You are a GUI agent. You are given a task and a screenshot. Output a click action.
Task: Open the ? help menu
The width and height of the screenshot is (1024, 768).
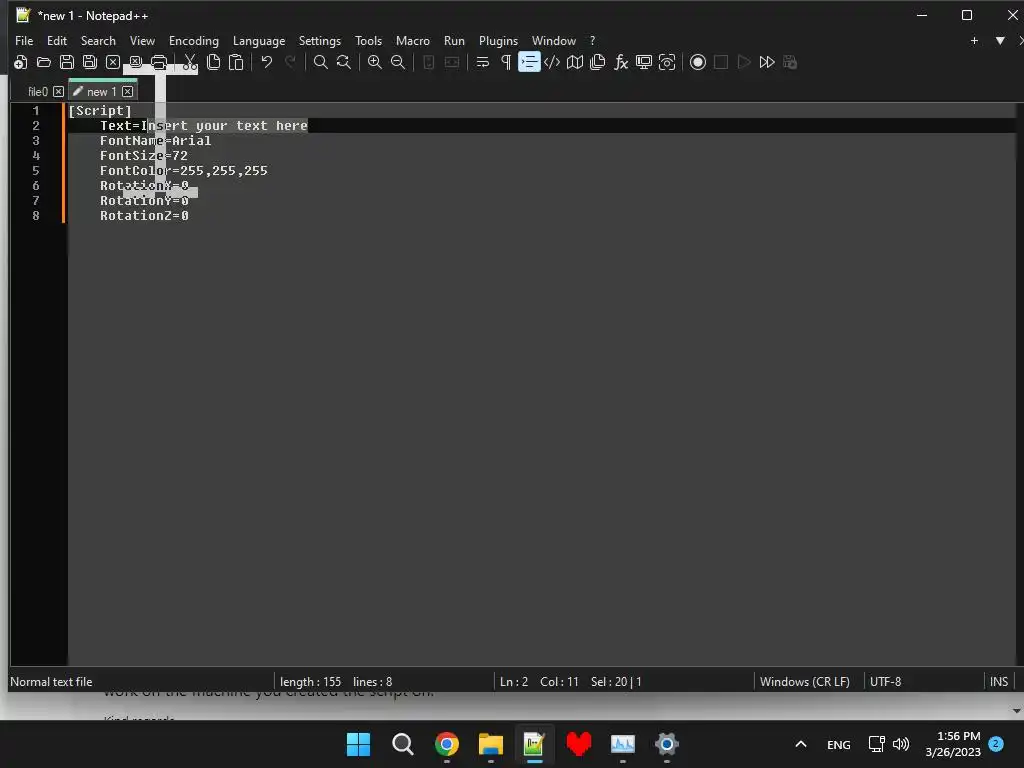(x=592, y=40)
